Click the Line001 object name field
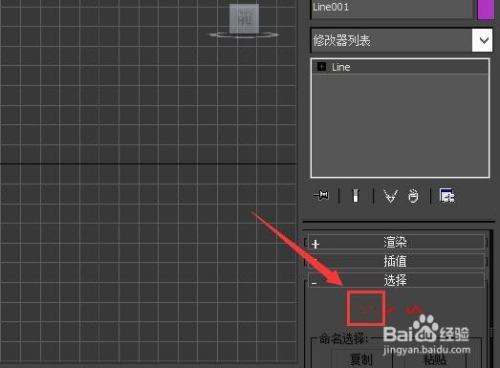 coord(392,9)
